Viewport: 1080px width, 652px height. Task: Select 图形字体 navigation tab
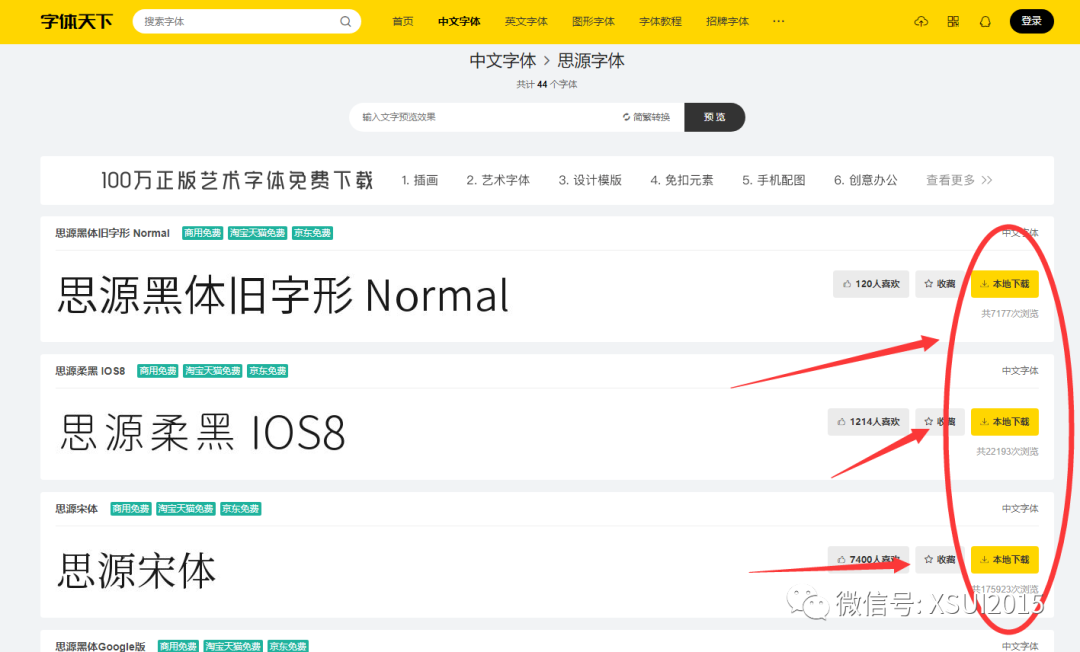pyautogui.click(x=593, y=21)
